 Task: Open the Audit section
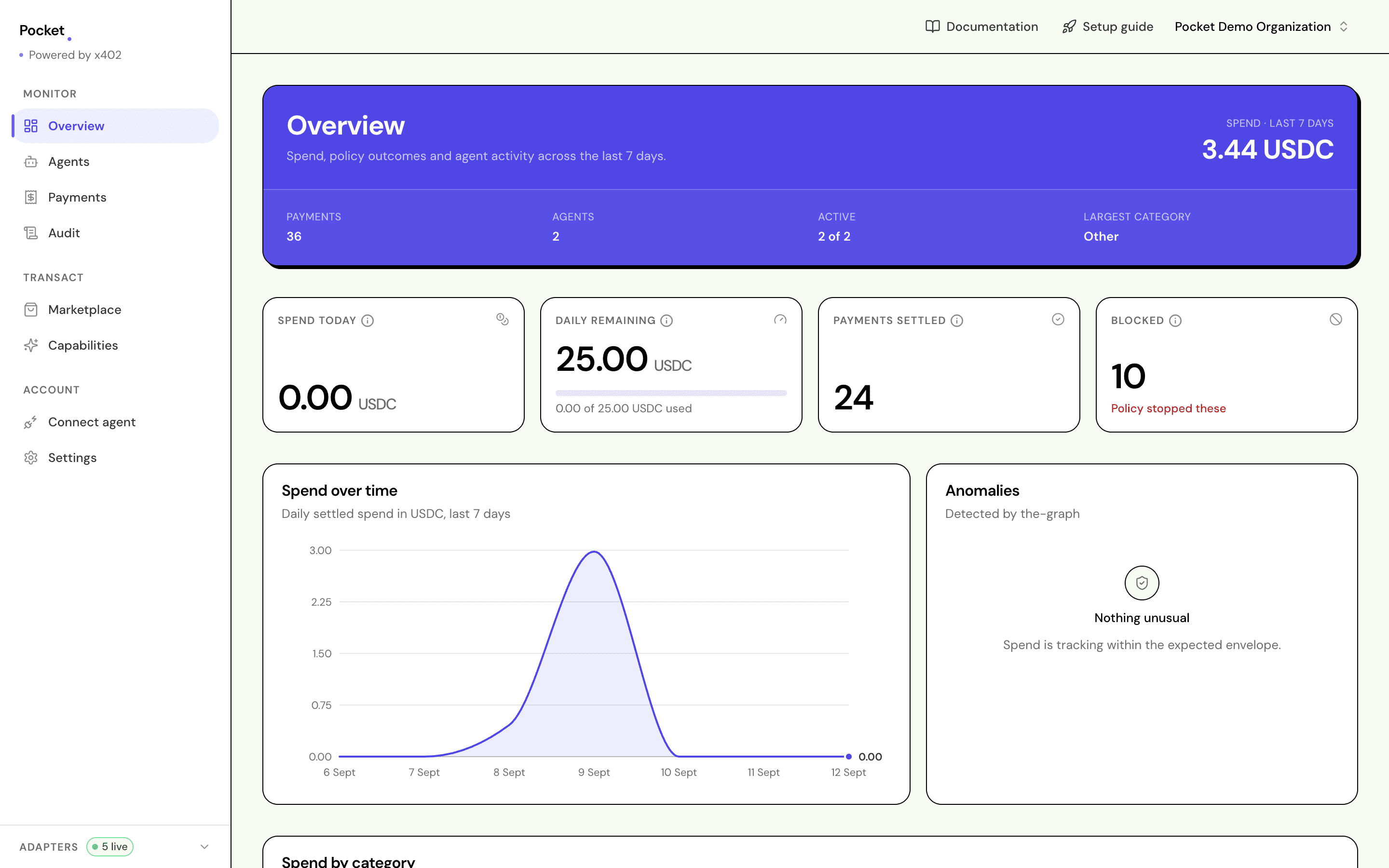coord(115,232)
